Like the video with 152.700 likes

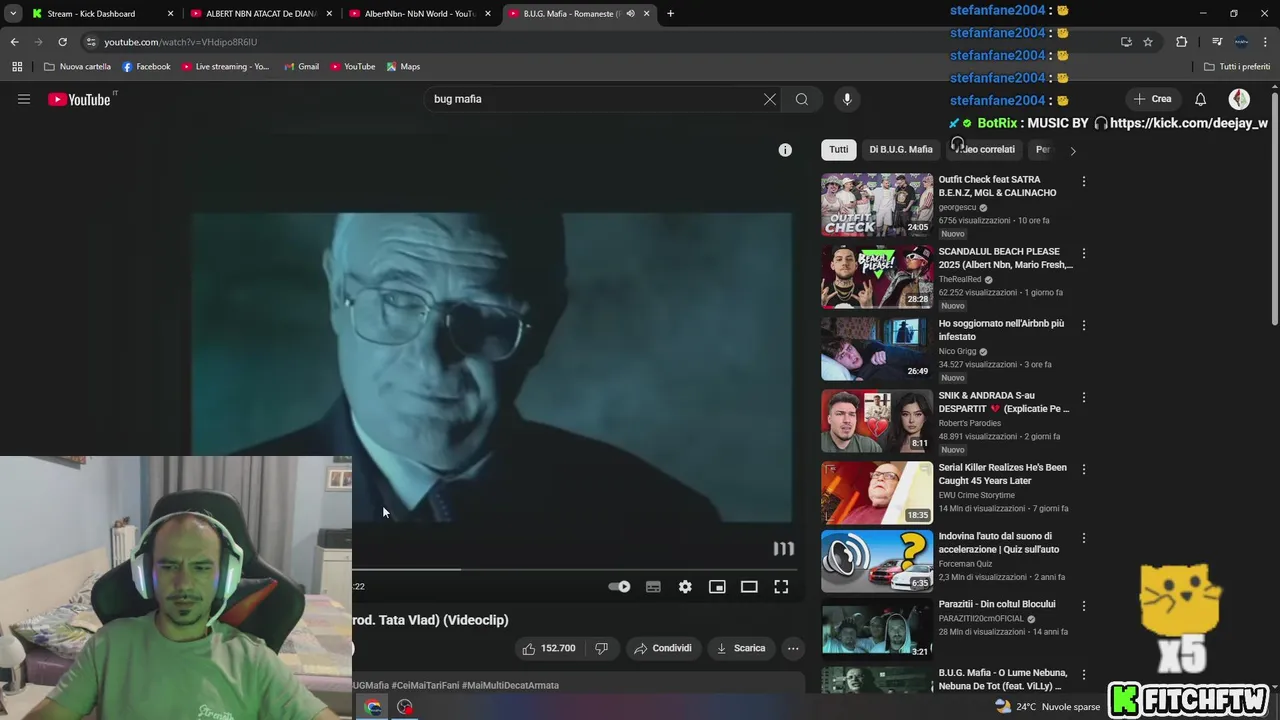pos(549,648)
